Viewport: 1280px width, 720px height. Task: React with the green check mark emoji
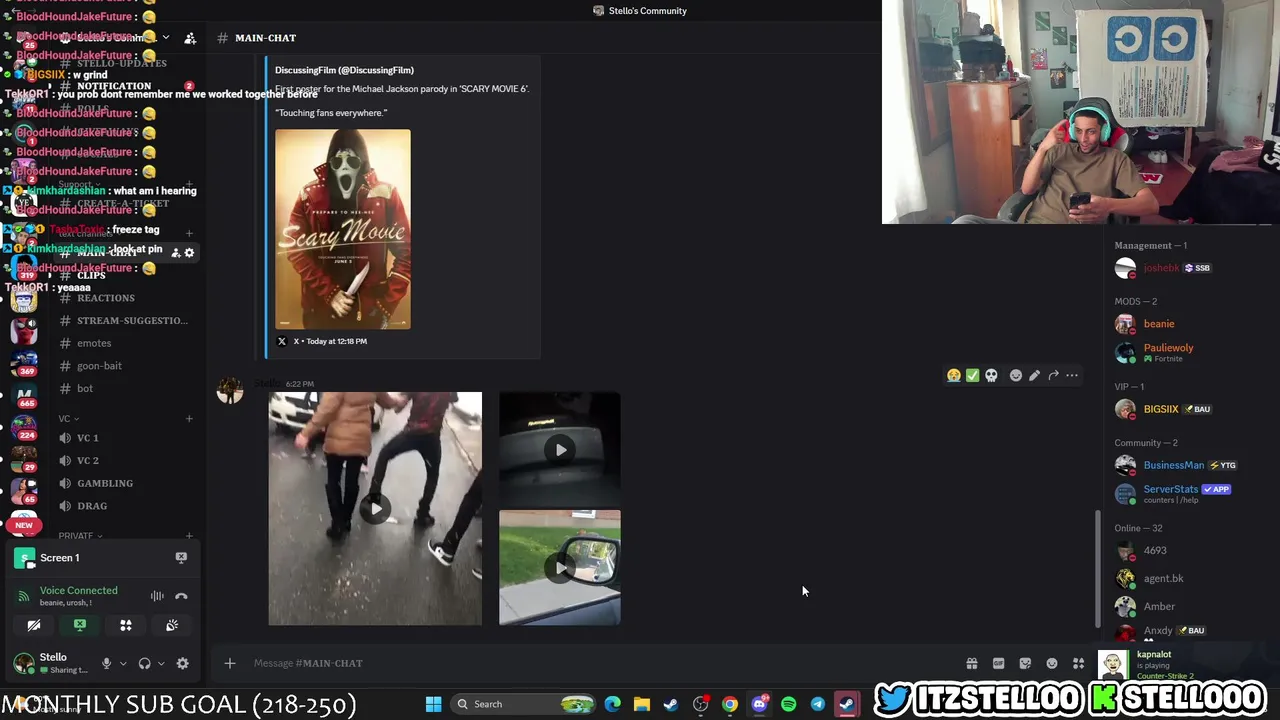pos(972,375)
